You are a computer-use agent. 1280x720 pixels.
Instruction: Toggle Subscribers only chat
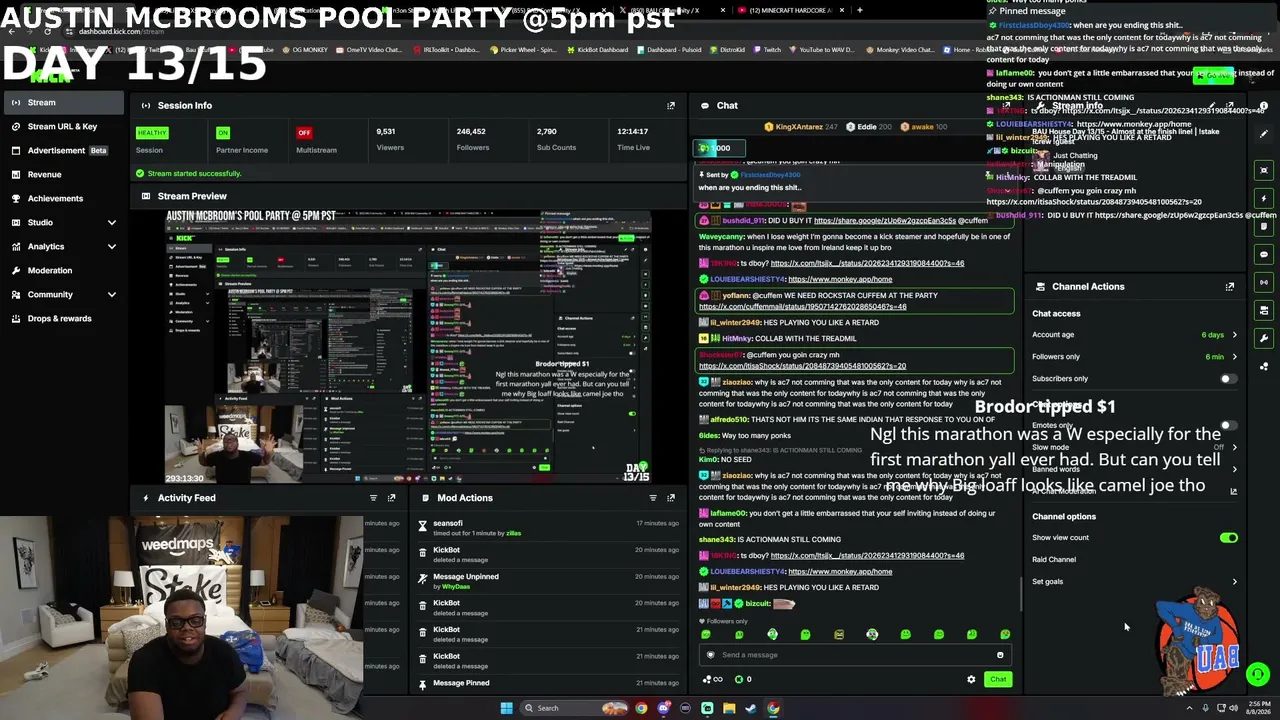[1227, 379]
